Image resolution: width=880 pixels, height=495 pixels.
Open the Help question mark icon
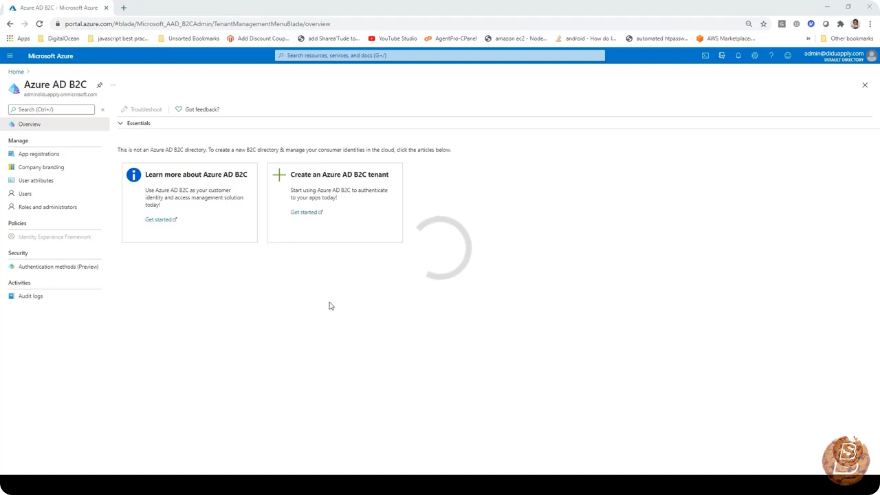click(771, 56)
